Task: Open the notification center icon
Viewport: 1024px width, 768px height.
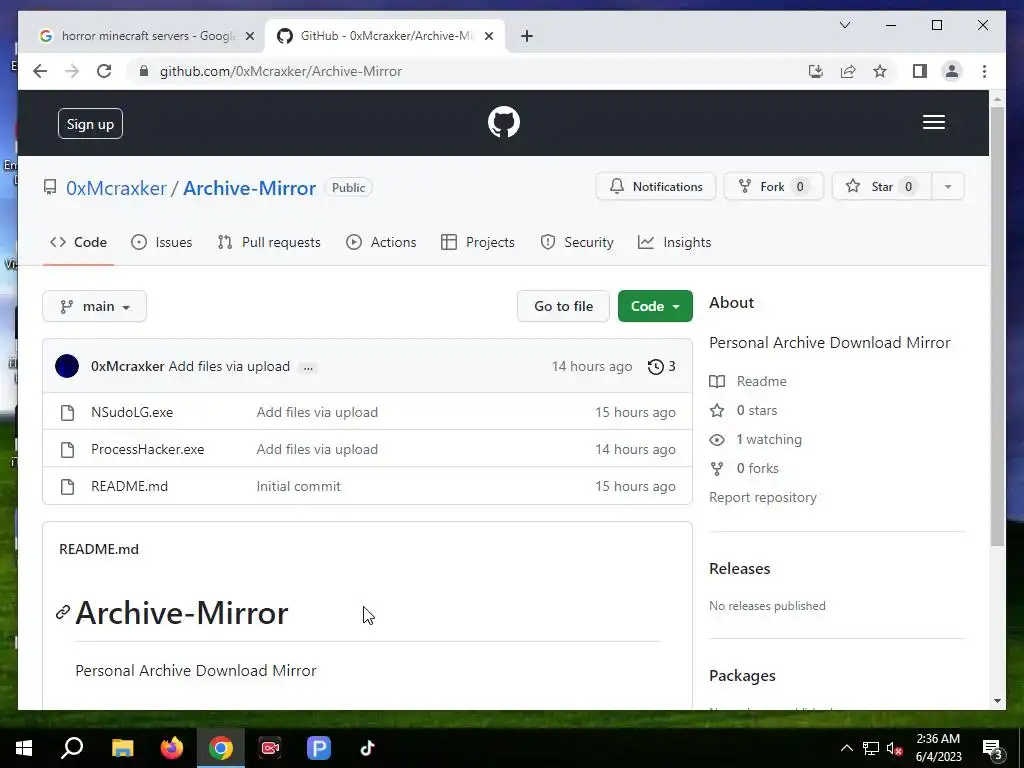Action: point(993,749)
